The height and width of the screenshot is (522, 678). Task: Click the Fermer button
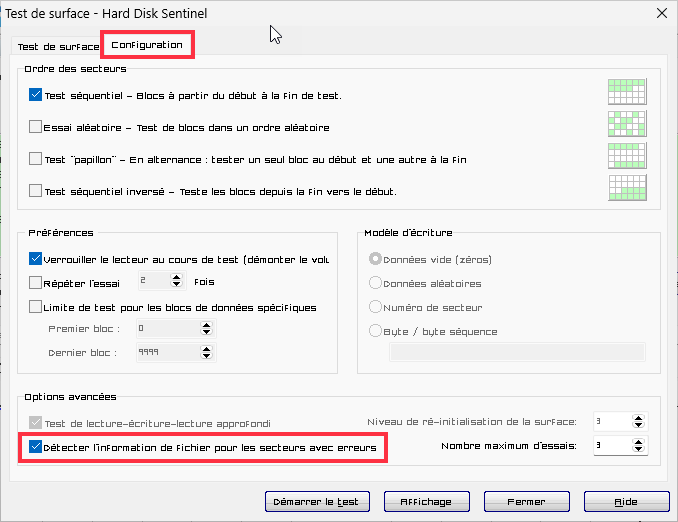pos(526,501)
